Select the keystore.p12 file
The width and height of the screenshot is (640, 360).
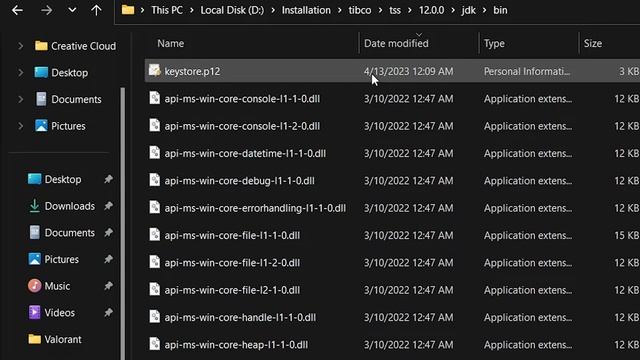(192, 71)
